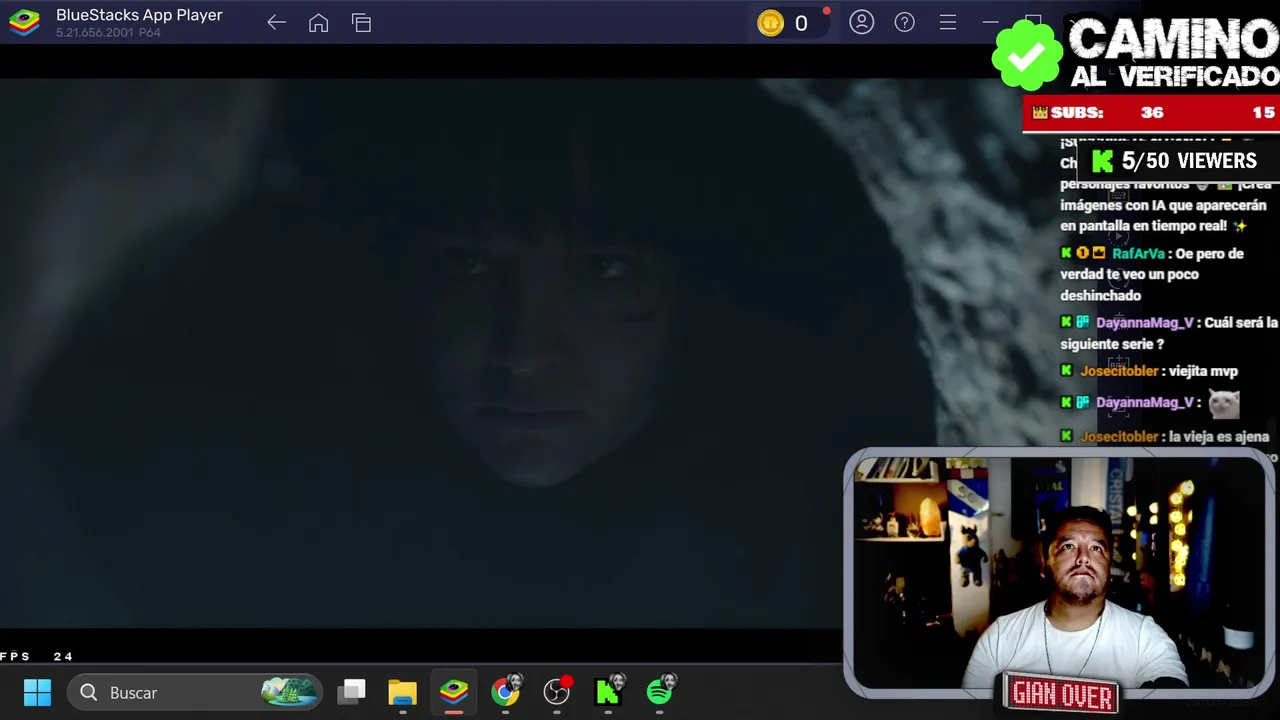Click the 5/50 VIEWERS counter
Image resolution: width=1280 pixels, height=720 pixels.
pos(1189,161)
